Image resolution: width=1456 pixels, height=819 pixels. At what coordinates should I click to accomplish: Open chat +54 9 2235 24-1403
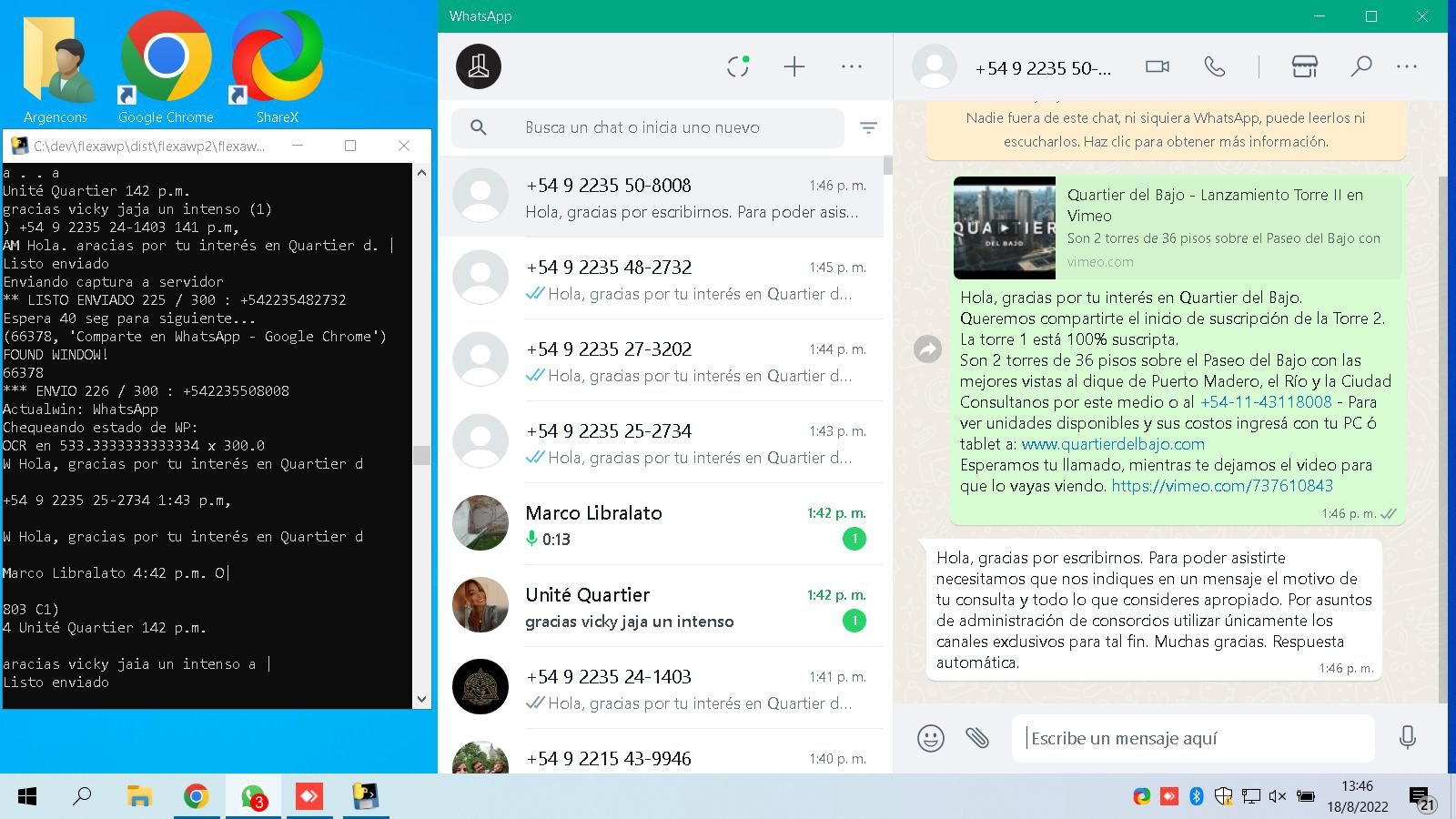661,689
